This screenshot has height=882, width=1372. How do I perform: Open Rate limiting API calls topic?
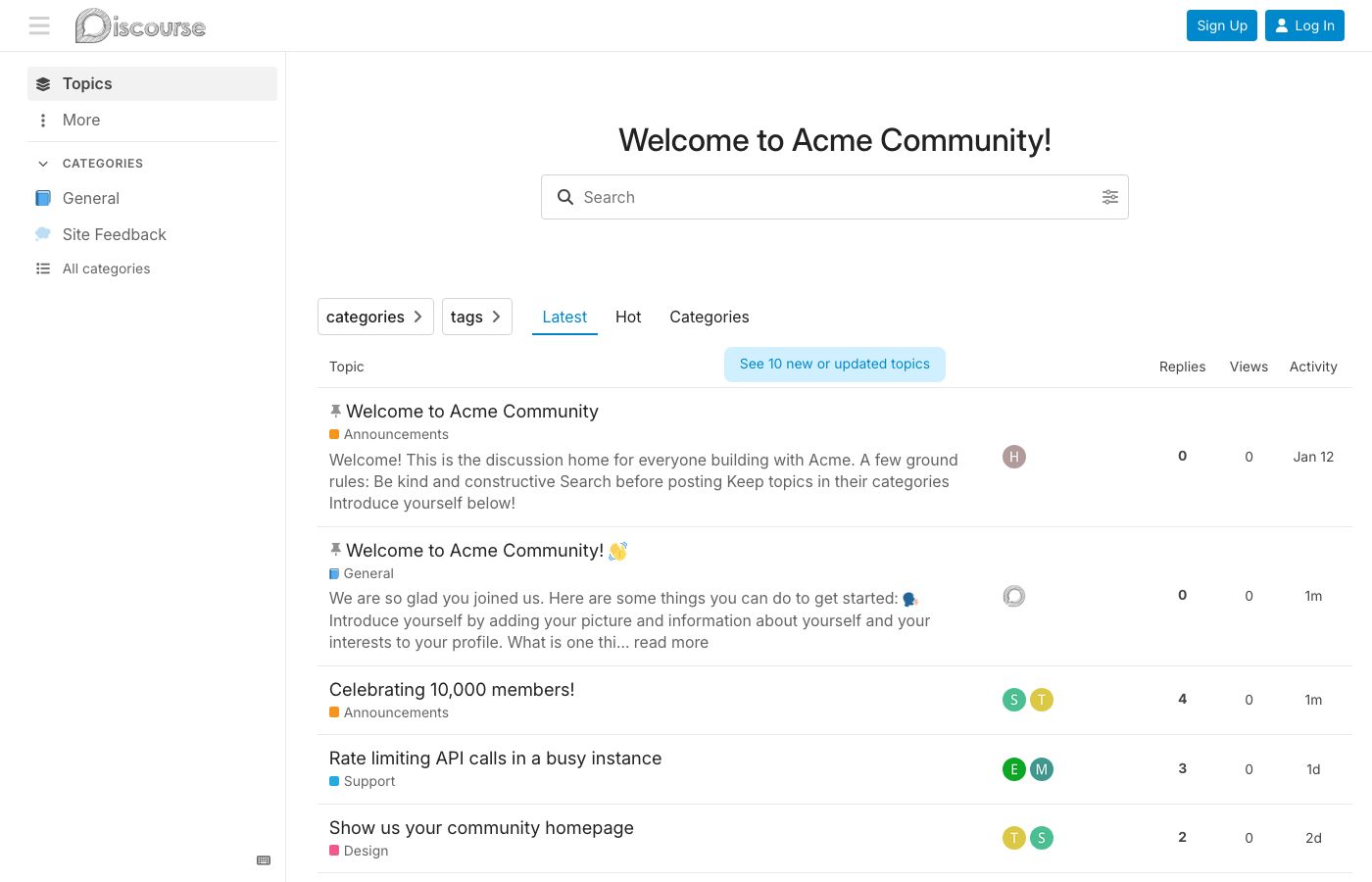[495, 759]
